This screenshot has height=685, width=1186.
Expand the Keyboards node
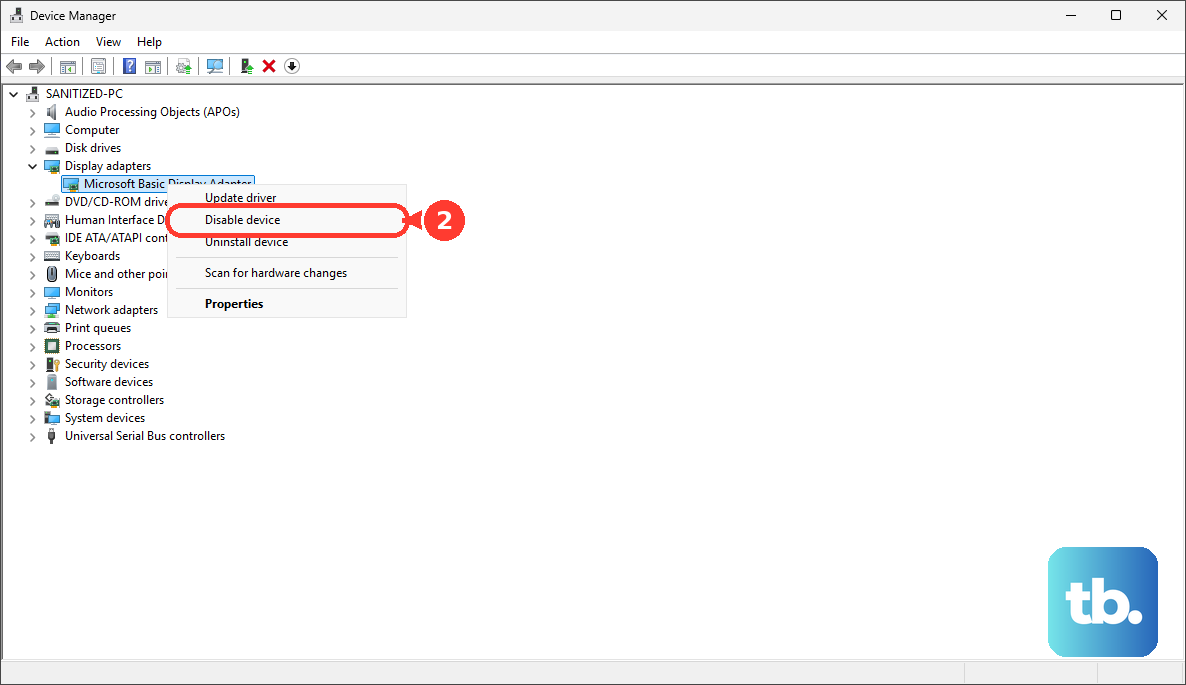tap(32, 256)
